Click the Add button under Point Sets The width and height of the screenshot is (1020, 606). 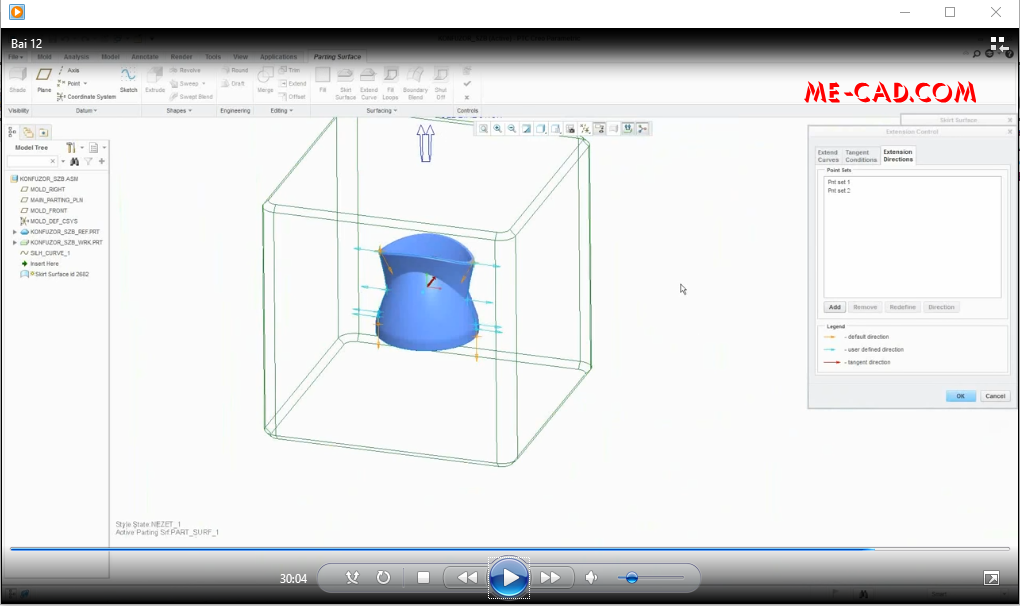pos(835,307)
